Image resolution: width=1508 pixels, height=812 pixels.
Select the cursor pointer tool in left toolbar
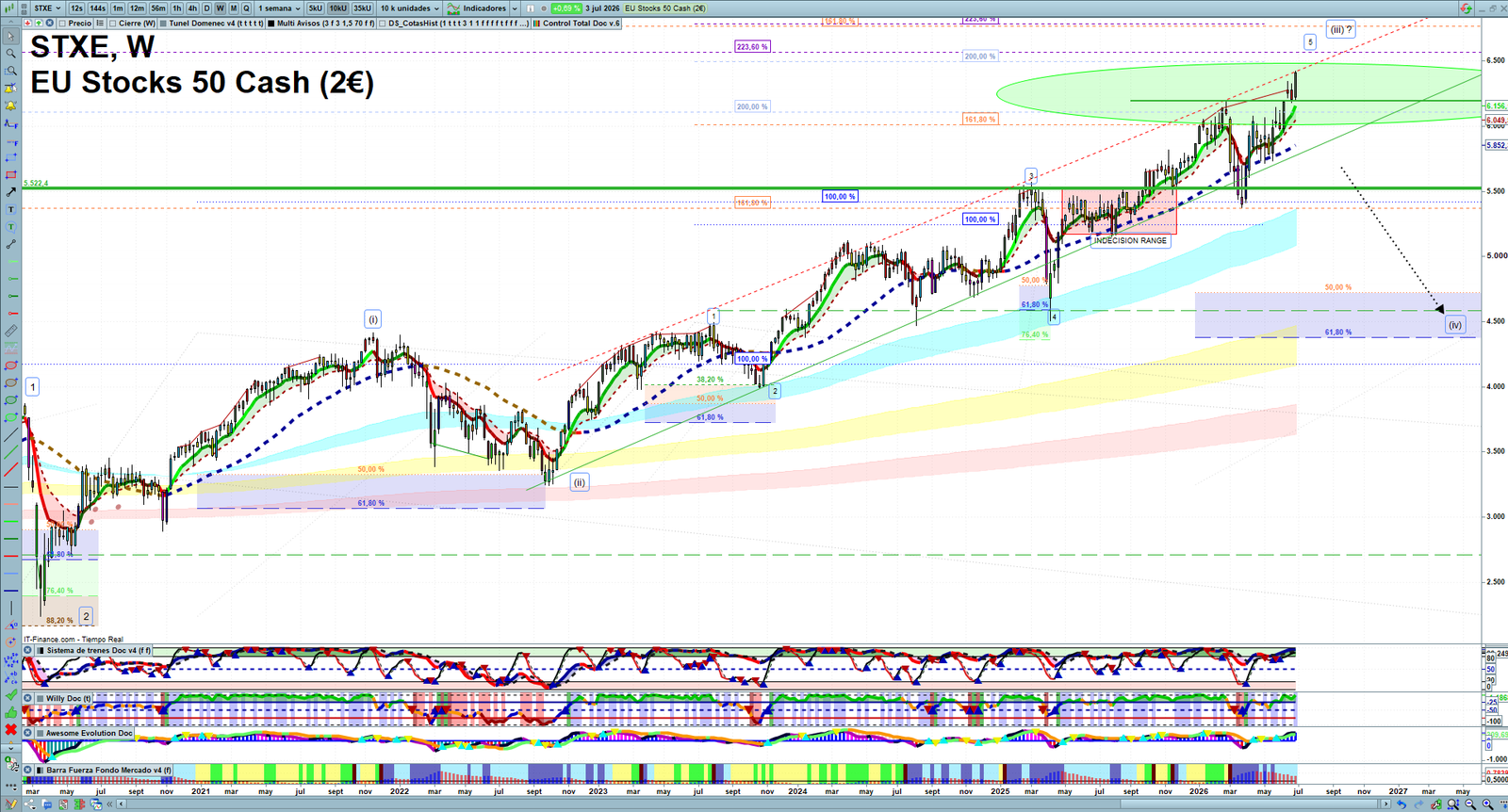pyautogui.click(x=10, y=37)
